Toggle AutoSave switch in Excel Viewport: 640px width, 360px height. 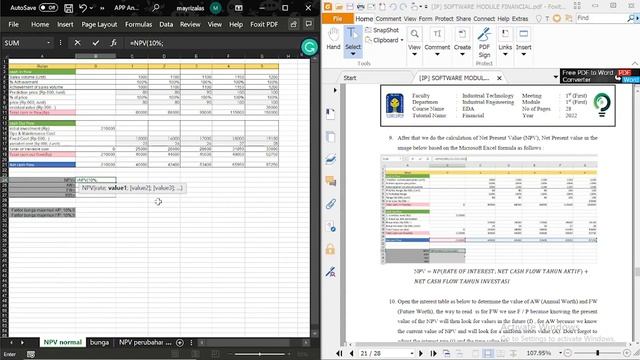point(48,8)
